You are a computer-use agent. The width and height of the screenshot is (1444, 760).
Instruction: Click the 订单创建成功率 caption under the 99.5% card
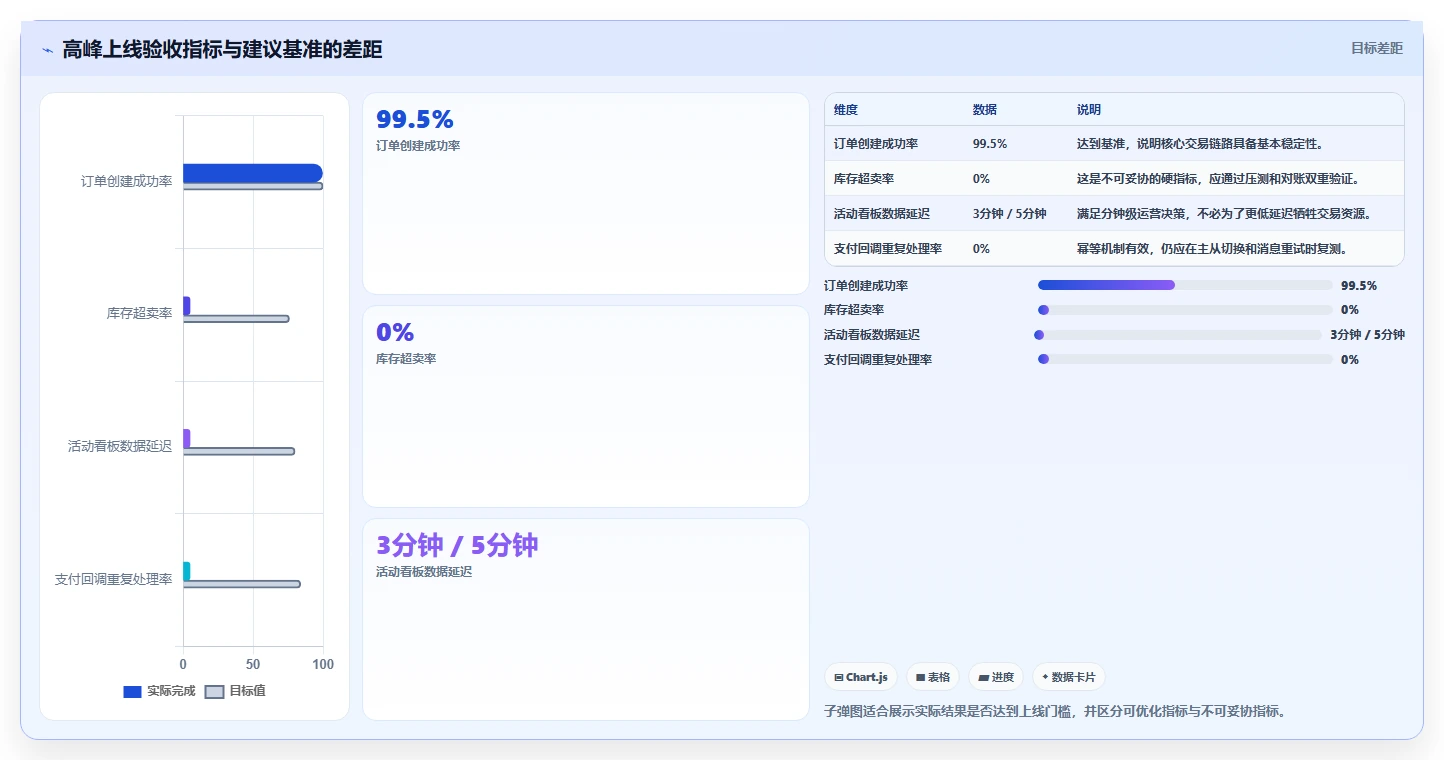pyautogui.click(x=418, y=146)
